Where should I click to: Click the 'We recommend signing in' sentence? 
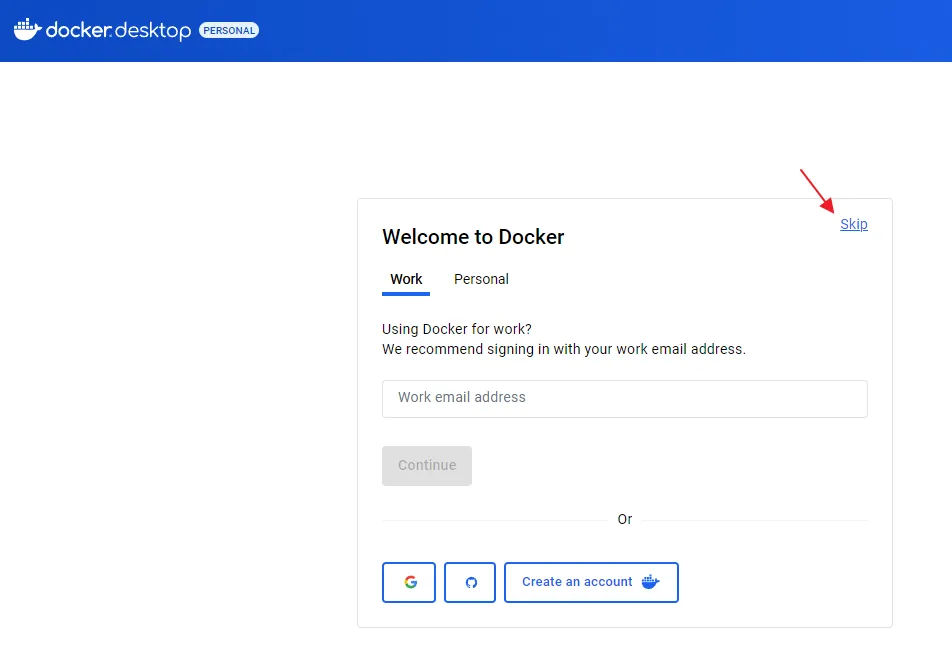[564, 349]
